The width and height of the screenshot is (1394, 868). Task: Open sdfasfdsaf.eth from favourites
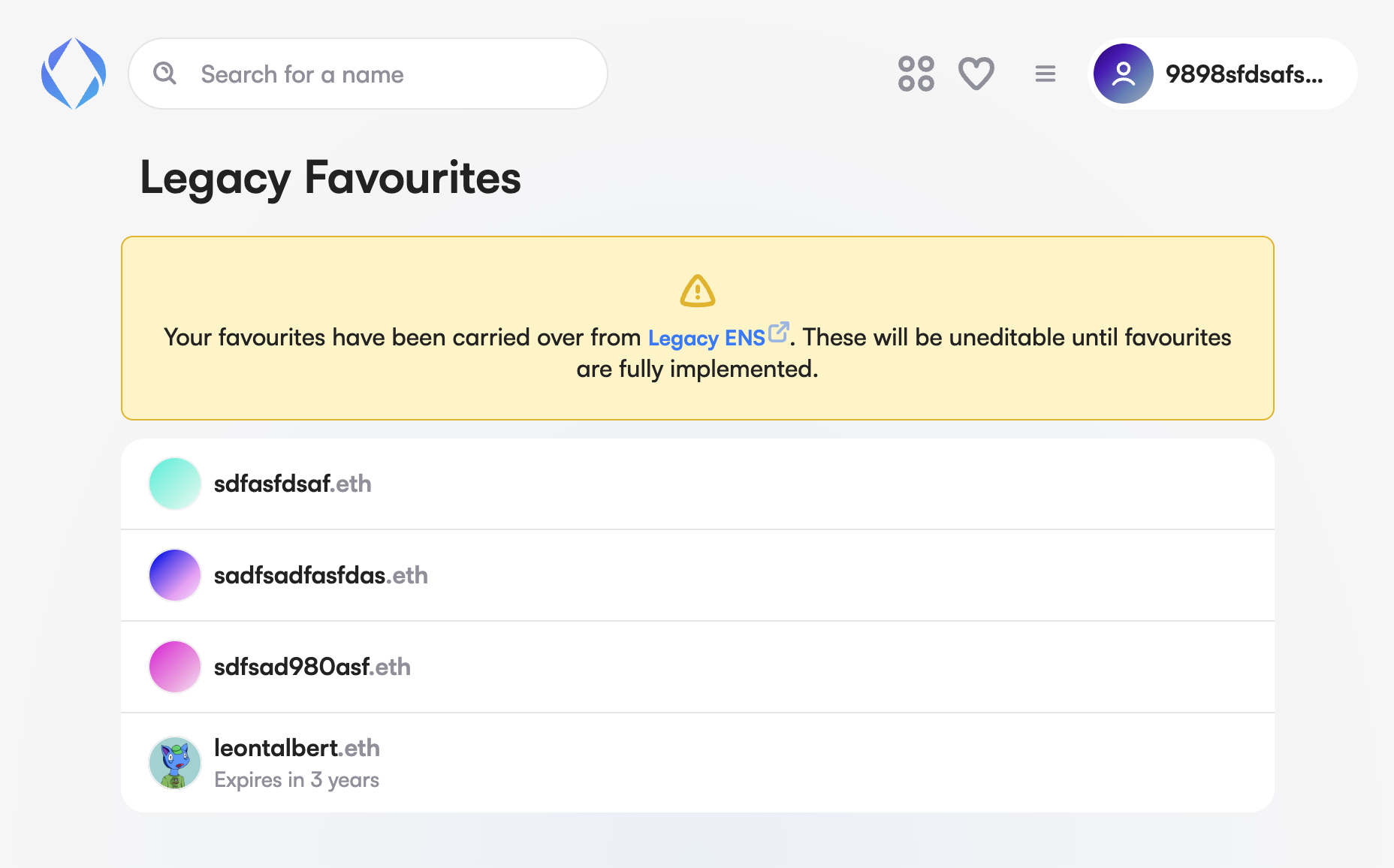(293, 484)
